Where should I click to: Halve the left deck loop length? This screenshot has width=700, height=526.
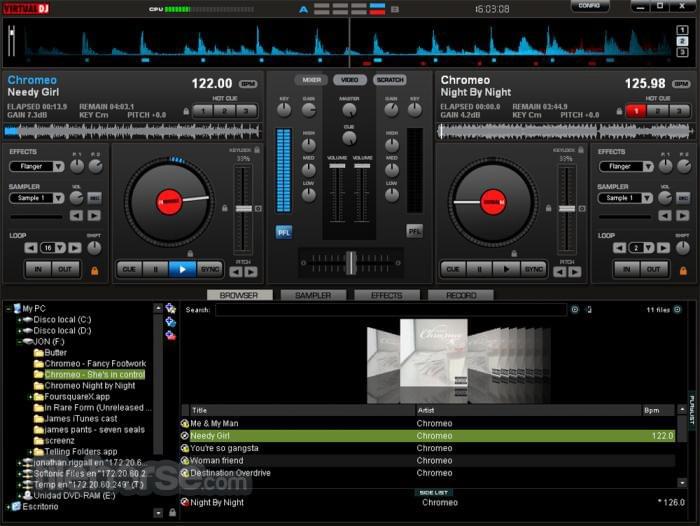pyautogui.click(x=31, y=247)
